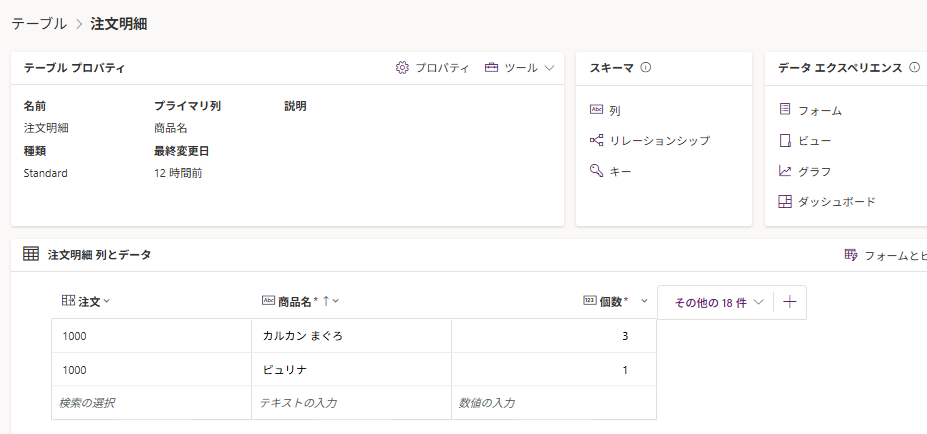Click the number input cell for 個数
Screen dimensions: 927x434
tap(553, 403)
